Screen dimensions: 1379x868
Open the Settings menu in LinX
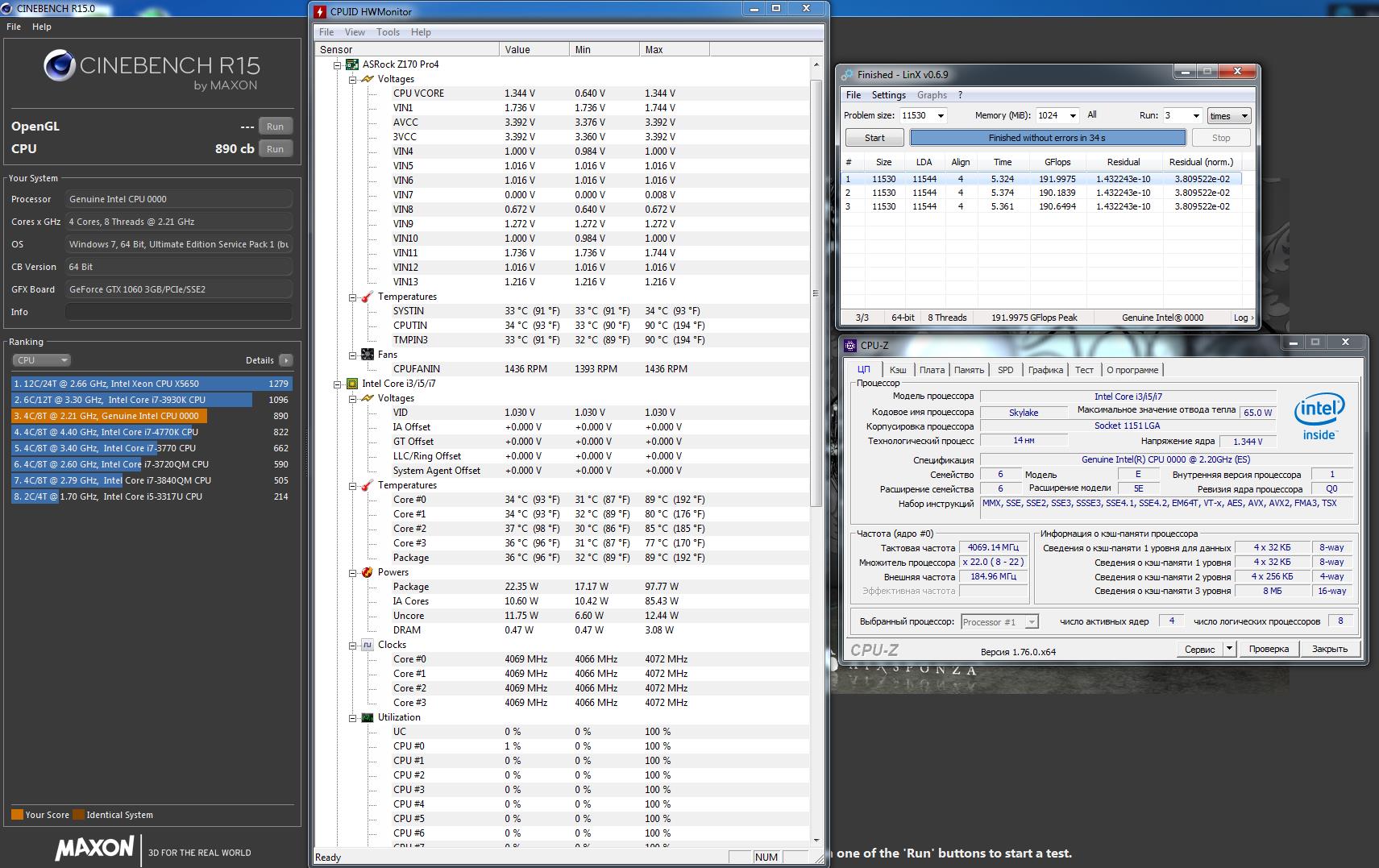point(889,95)
